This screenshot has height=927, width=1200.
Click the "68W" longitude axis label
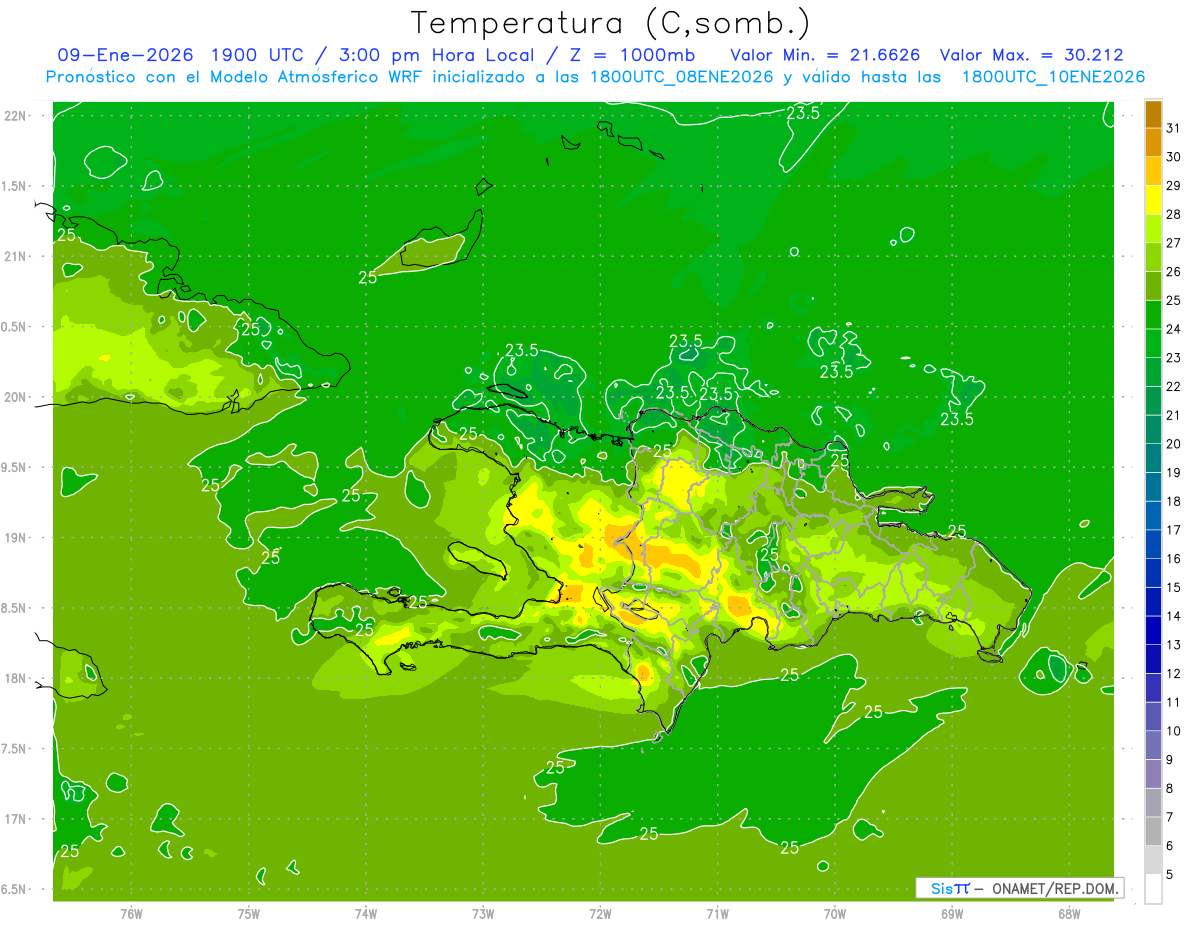click(x=1069, y=914)
